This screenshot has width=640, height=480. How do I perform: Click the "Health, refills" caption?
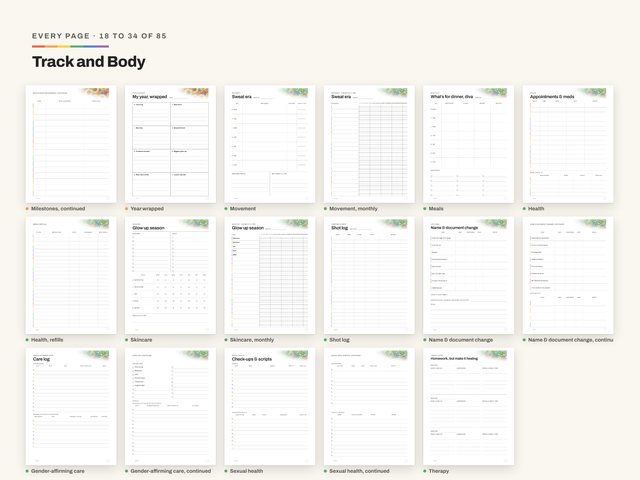tap(47, 340)
